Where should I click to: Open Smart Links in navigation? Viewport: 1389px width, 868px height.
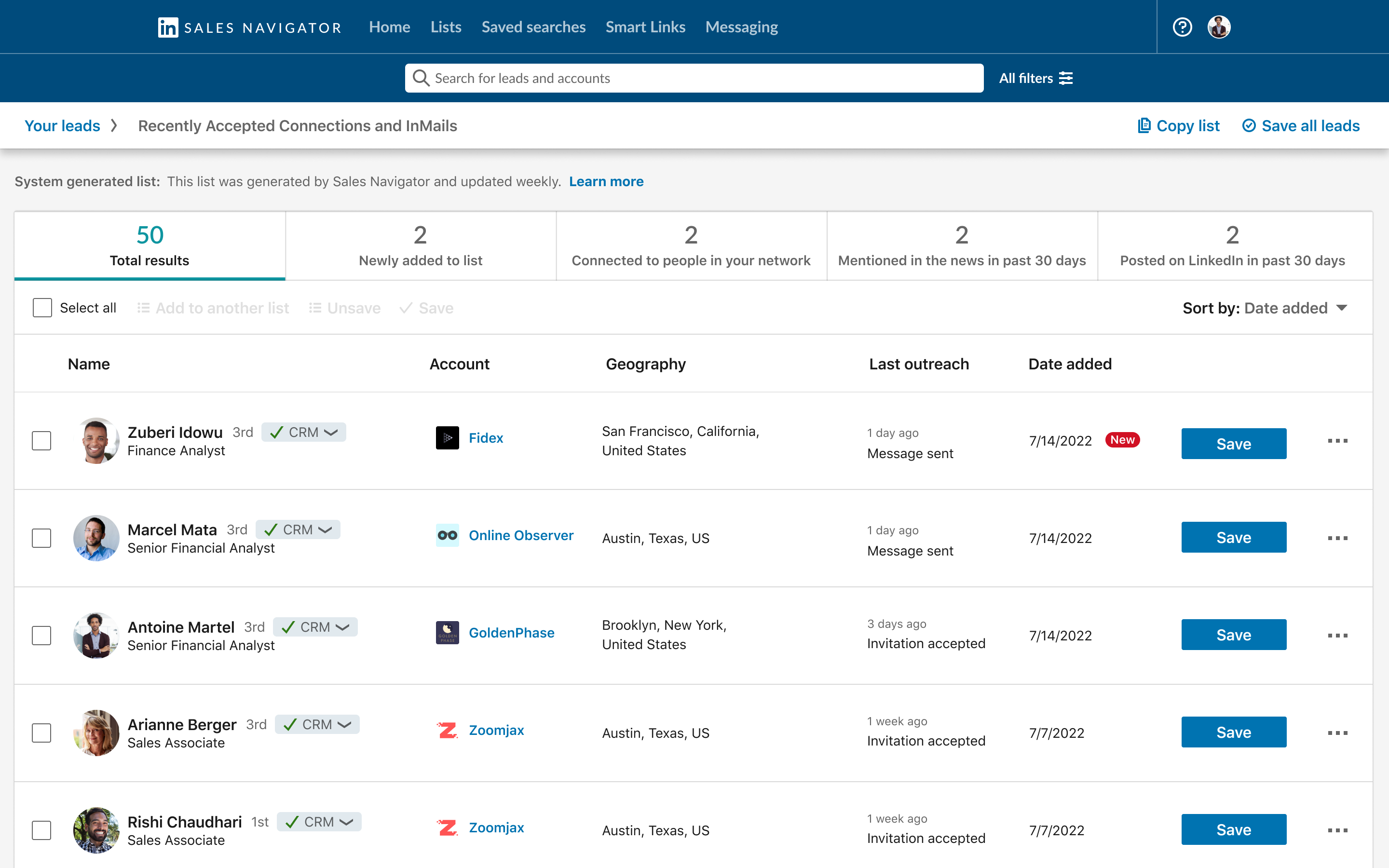click(645, 27)
